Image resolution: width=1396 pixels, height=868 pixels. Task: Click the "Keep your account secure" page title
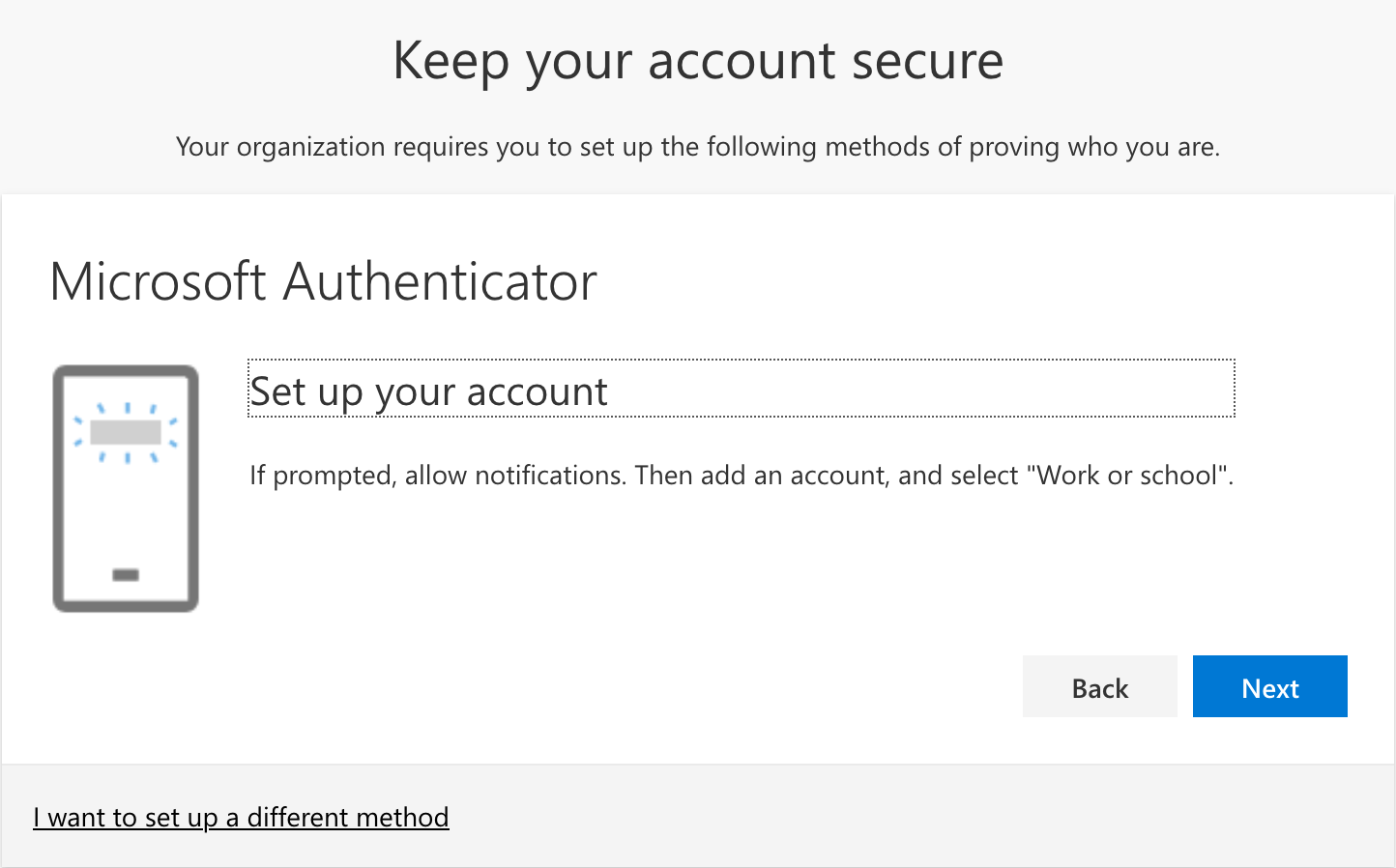click(697, 61)
